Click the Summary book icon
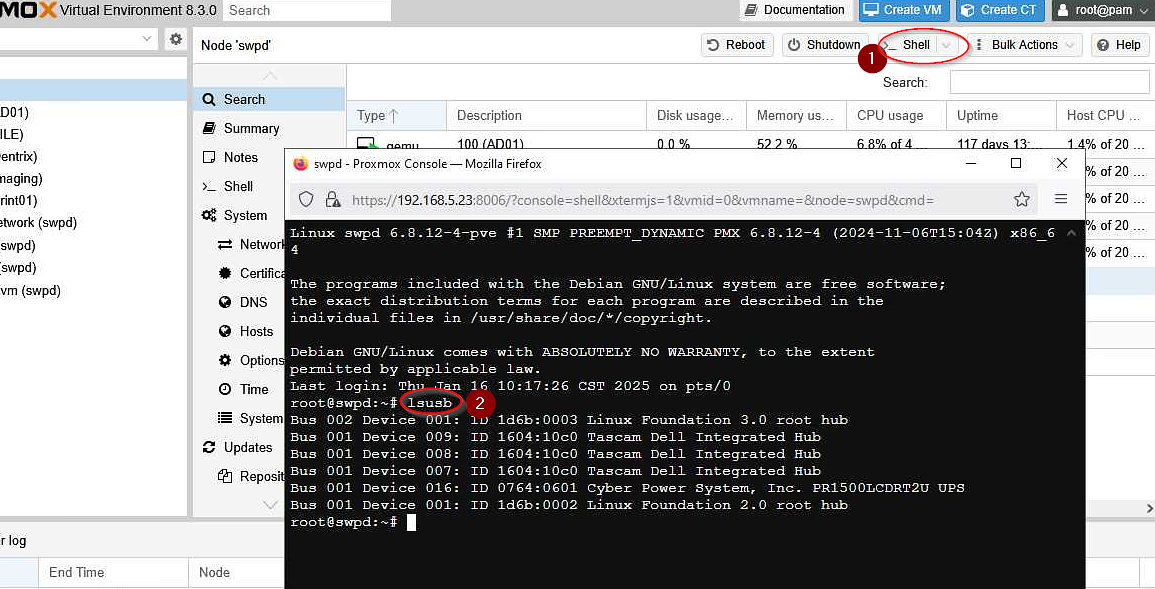This screenshot has width=1155, height=589. click(209, 128)
